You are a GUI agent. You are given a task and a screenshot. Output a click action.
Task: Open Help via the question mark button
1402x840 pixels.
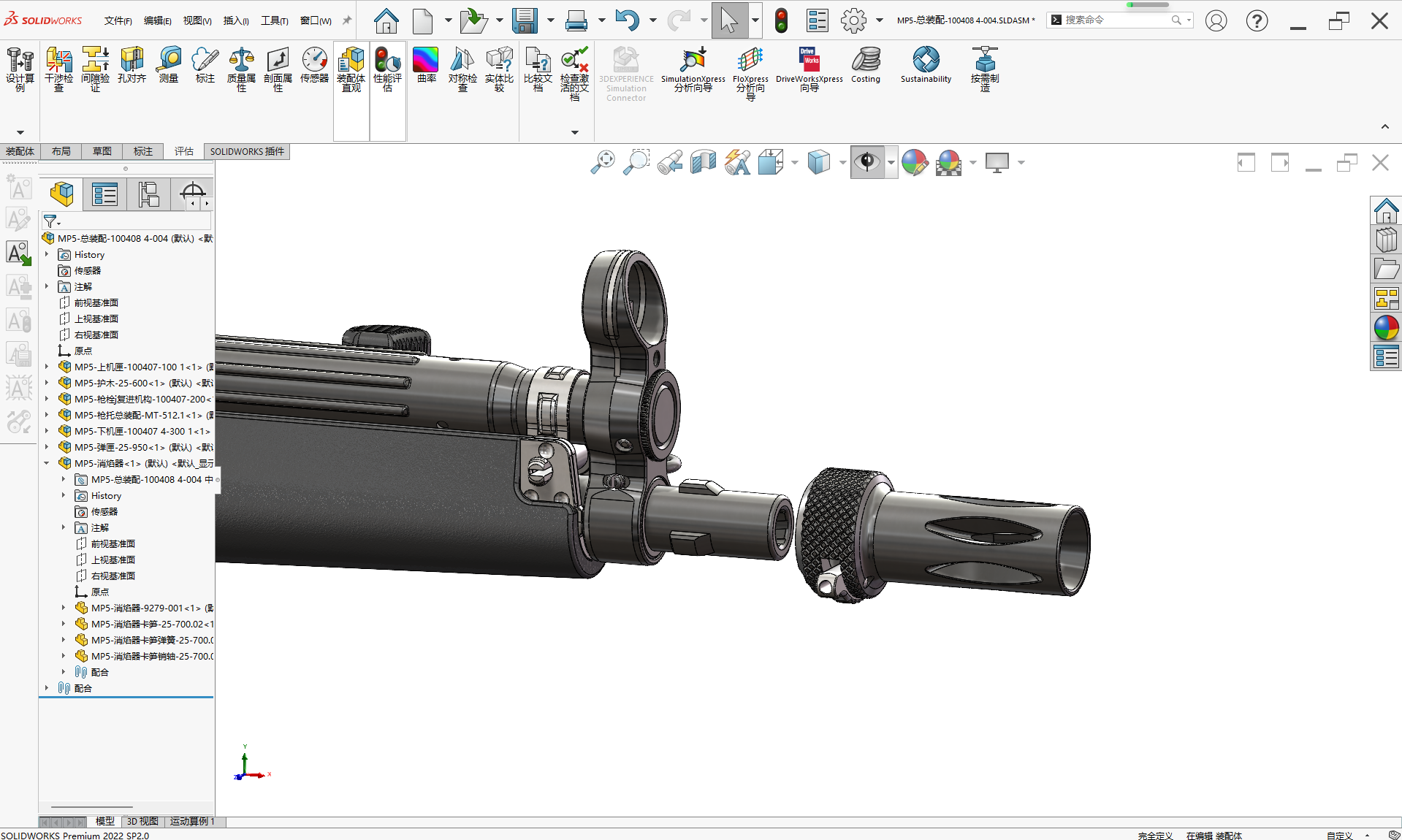click(1256, 20)
